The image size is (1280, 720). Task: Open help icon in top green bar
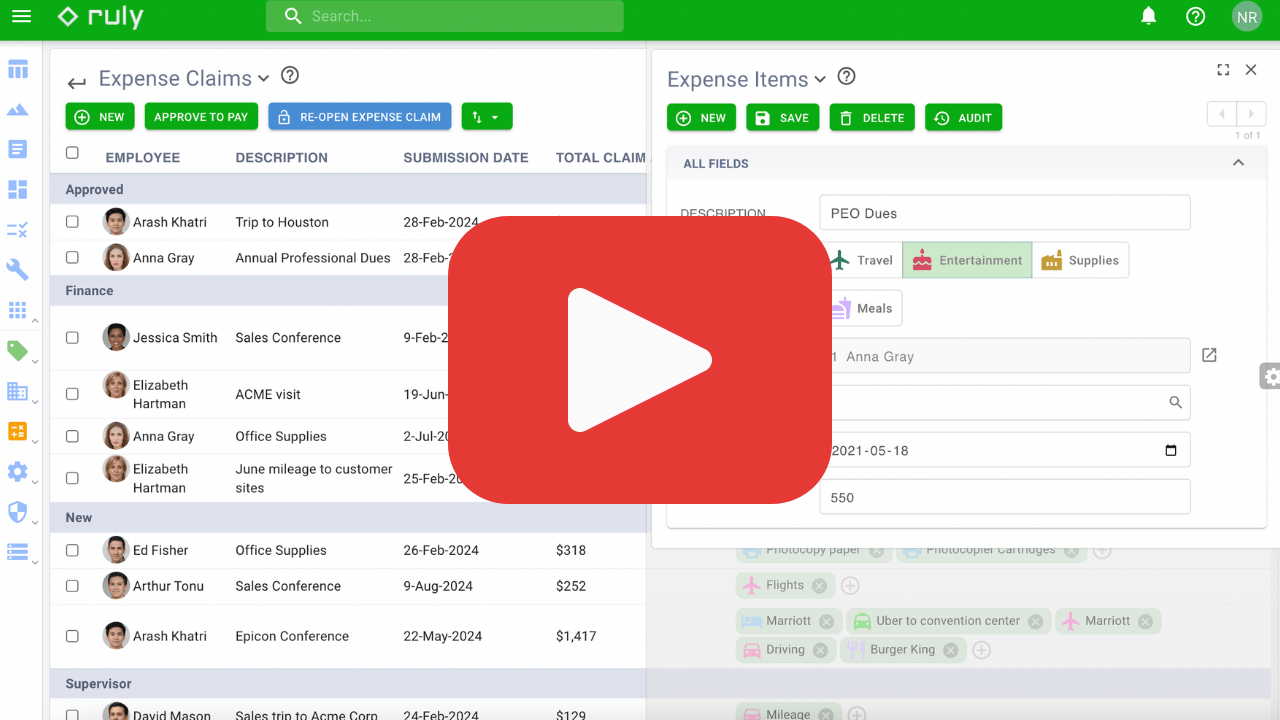[1195, 16]
